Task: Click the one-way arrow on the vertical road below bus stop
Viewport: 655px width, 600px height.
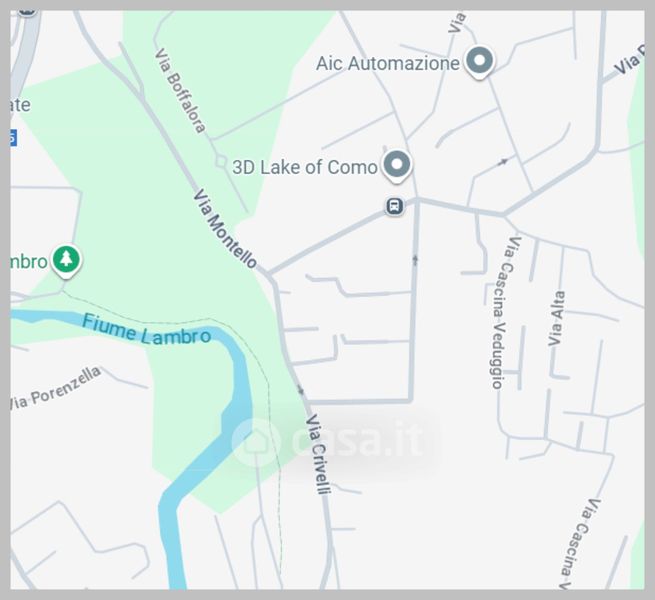Action: (415, 260)
